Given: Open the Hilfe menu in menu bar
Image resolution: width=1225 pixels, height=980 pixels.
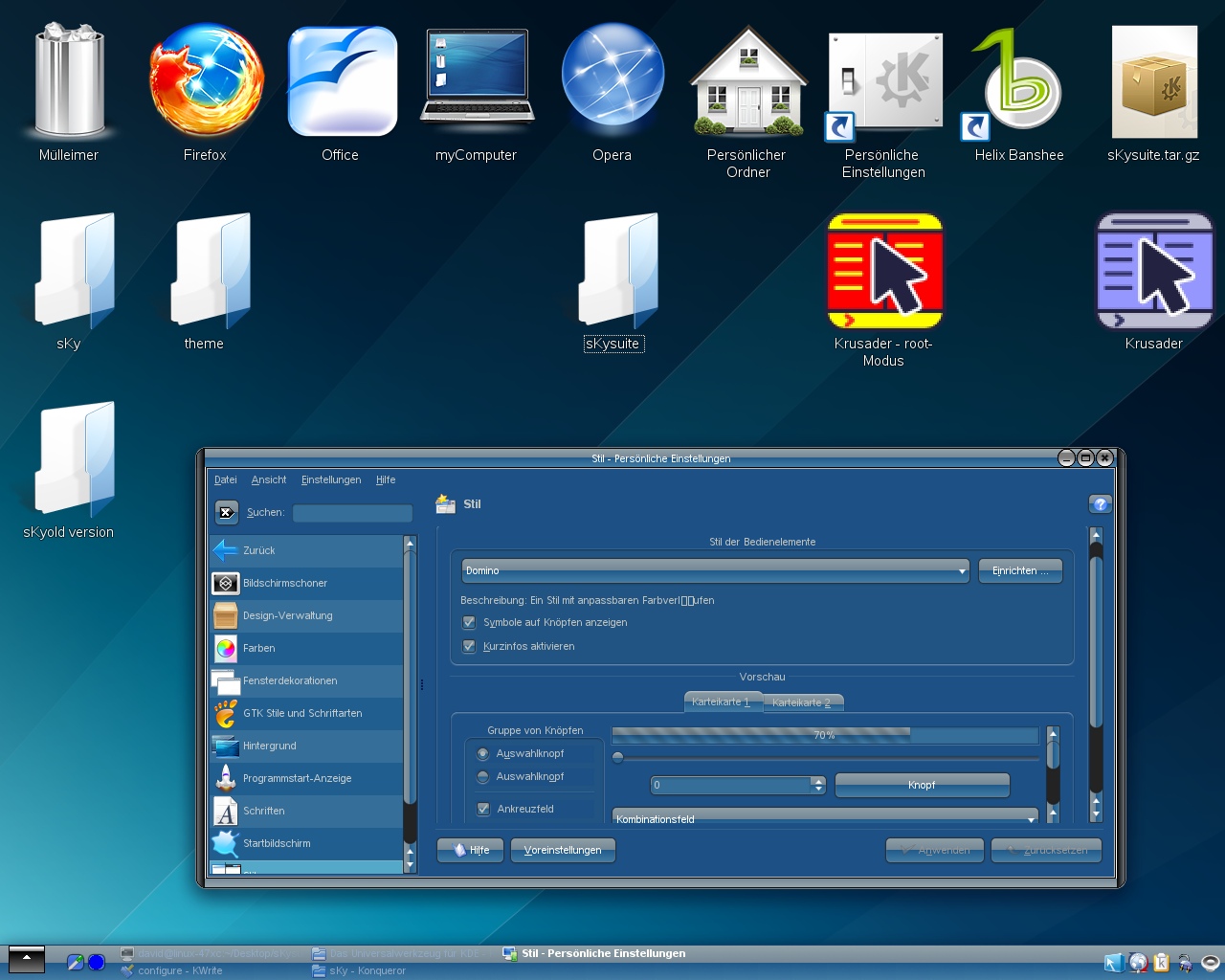Looking at the screenshot, I should [x=386, y=479].
